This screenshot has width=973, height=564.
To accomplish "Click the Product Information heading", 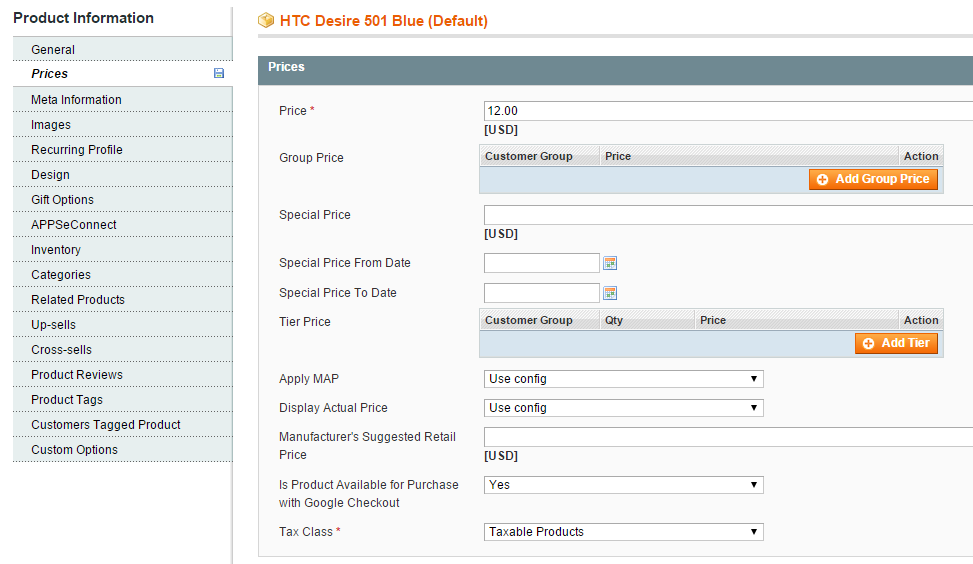I will click(84, 18).
